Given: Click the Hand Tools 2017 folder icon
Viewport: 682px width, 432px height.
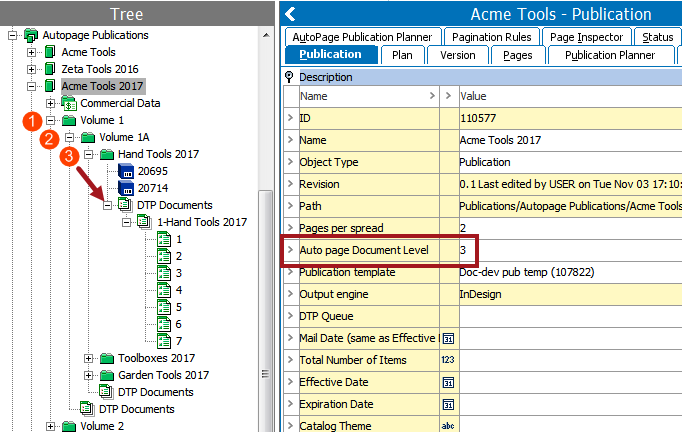Looking at the screenshot, I should click(x=107, y=154).
